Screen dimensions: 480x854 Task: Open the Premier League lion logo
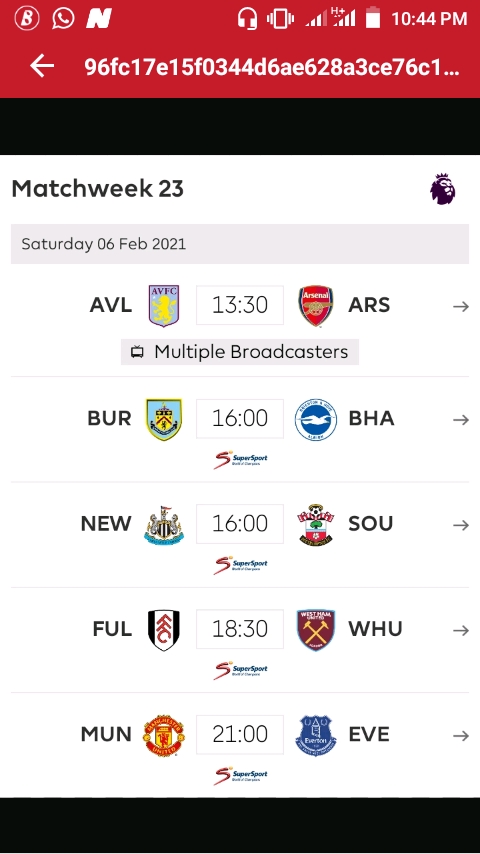[x=442, y=189]
